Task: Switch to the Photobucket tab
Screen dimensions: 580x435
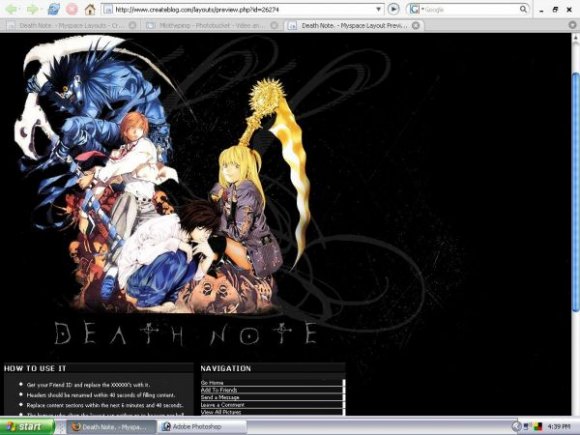Action: tap(211, 25)
